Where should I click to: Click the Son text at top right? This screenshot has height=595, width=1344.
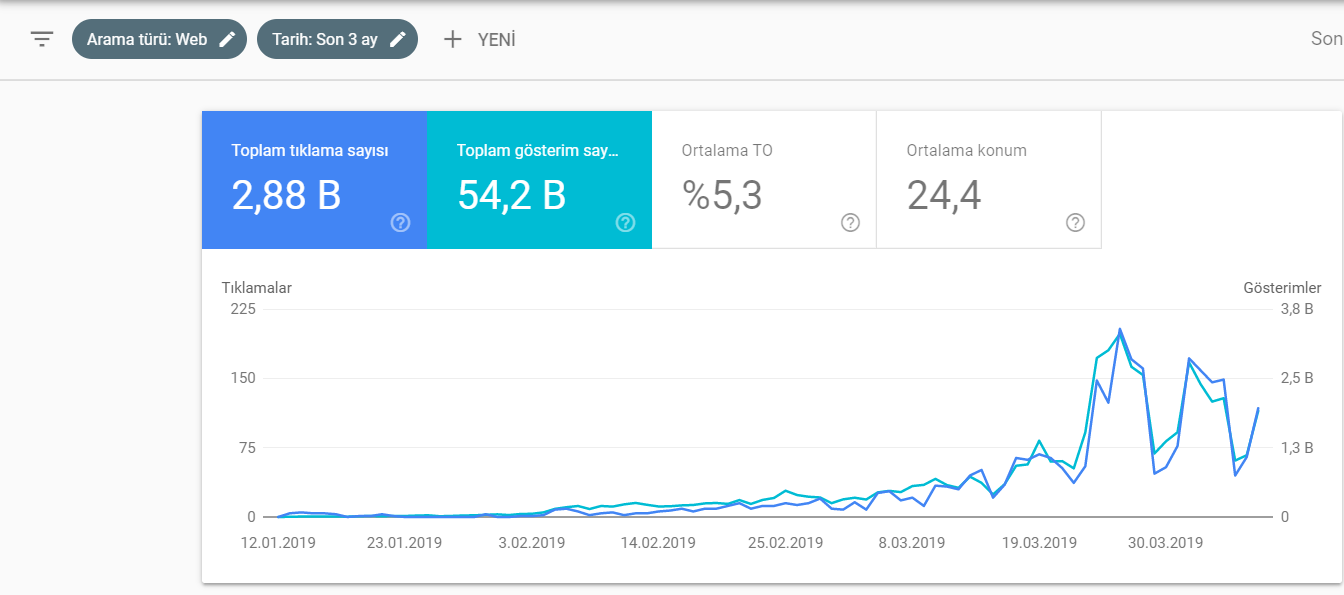click(x=1327, y=40)
